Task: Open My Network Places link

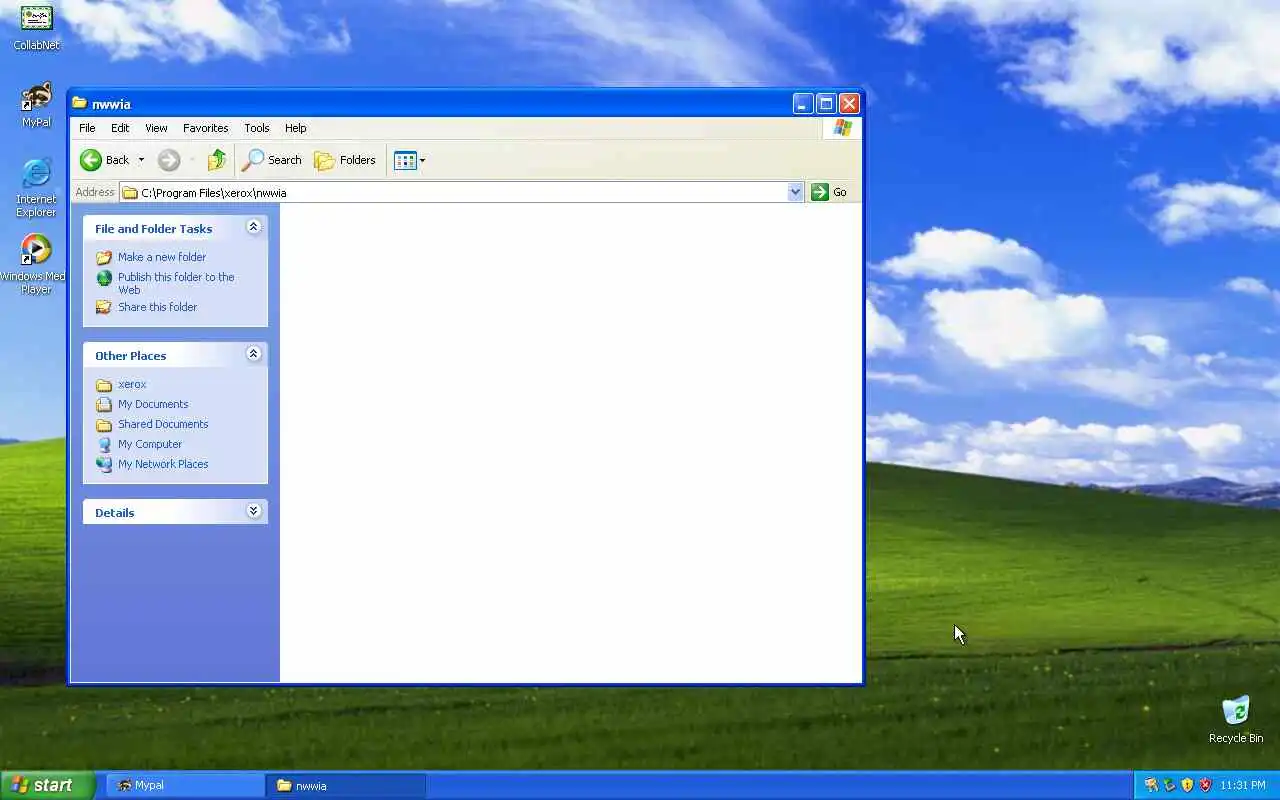Action: [x=163, y=464]
